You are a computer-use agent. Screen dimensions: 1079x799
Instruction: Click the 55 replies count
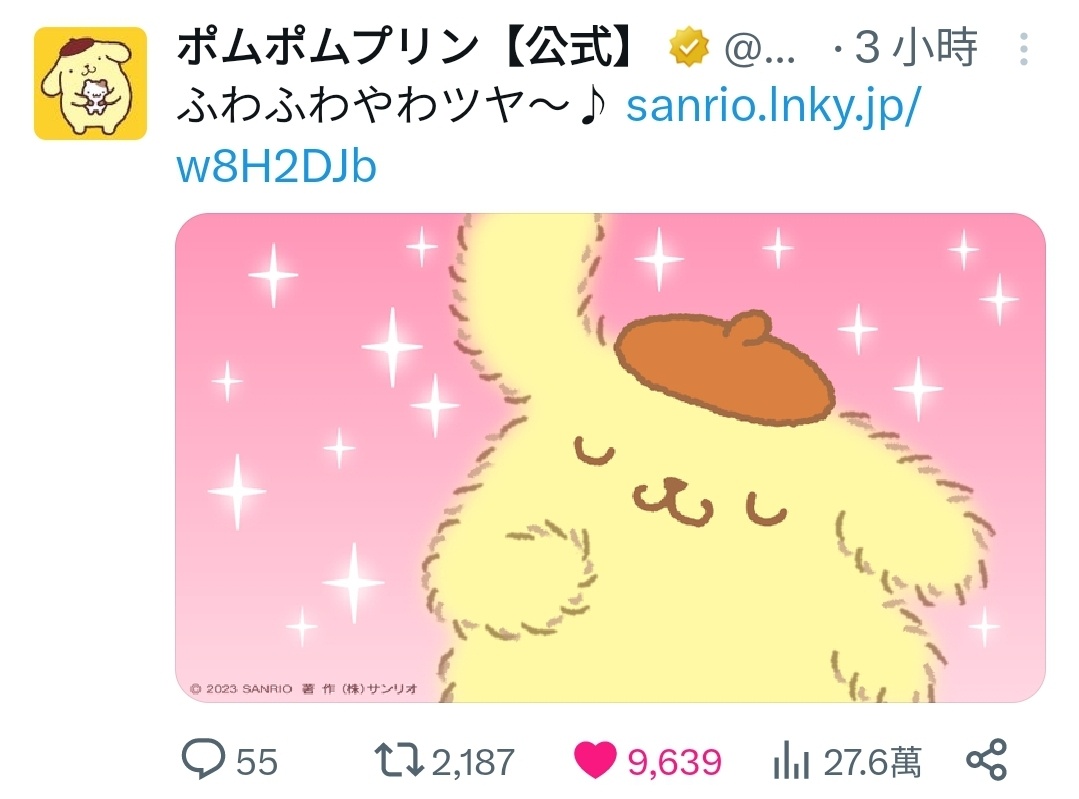coord(257,762)
